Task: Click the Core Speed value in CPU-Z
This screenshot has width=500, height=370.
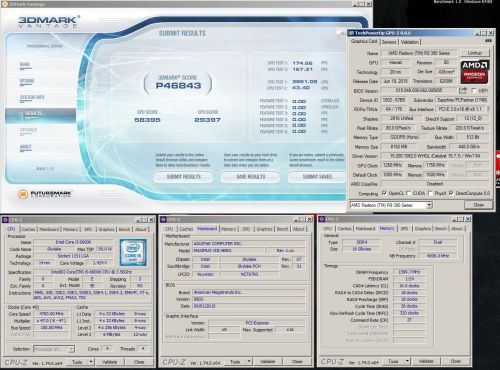Action: pos(51,314)
